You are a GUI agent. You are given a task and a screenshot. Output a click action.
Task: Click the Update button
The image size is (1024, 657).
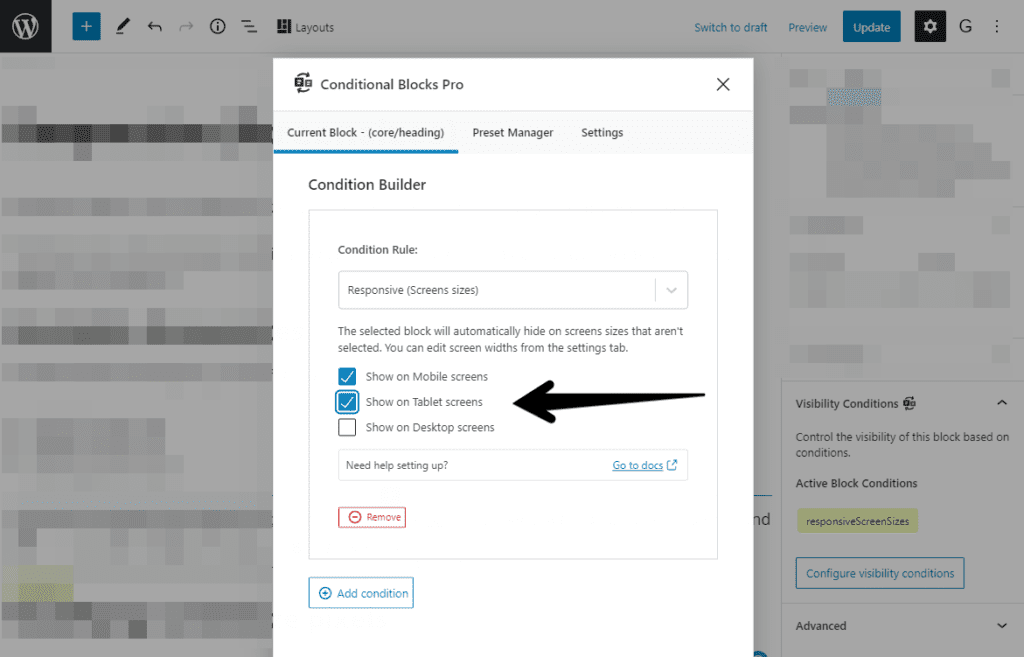point(871,27)
